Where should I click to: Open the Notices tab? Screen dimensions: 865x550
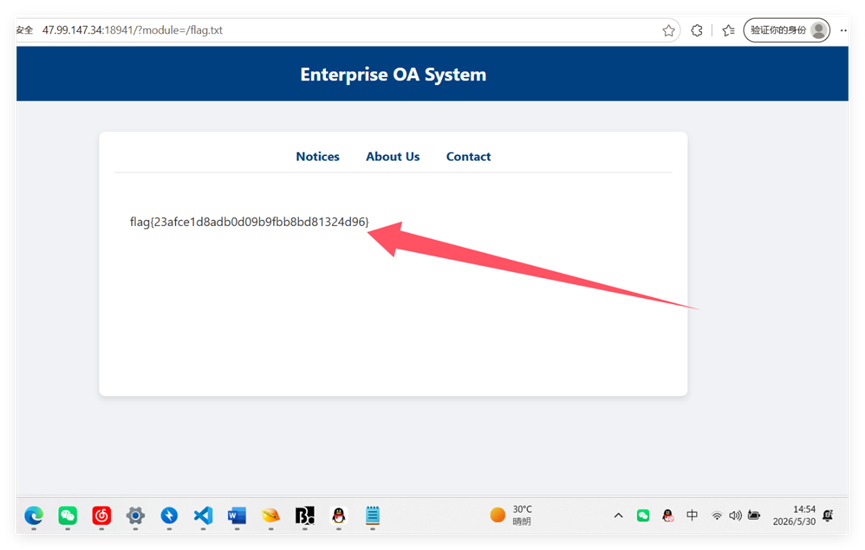click(318, 157)
